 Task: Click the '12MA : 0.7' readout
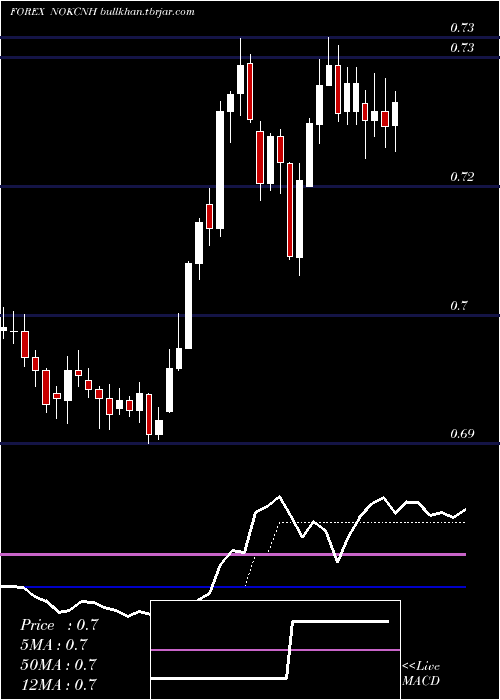click(58, 683)
